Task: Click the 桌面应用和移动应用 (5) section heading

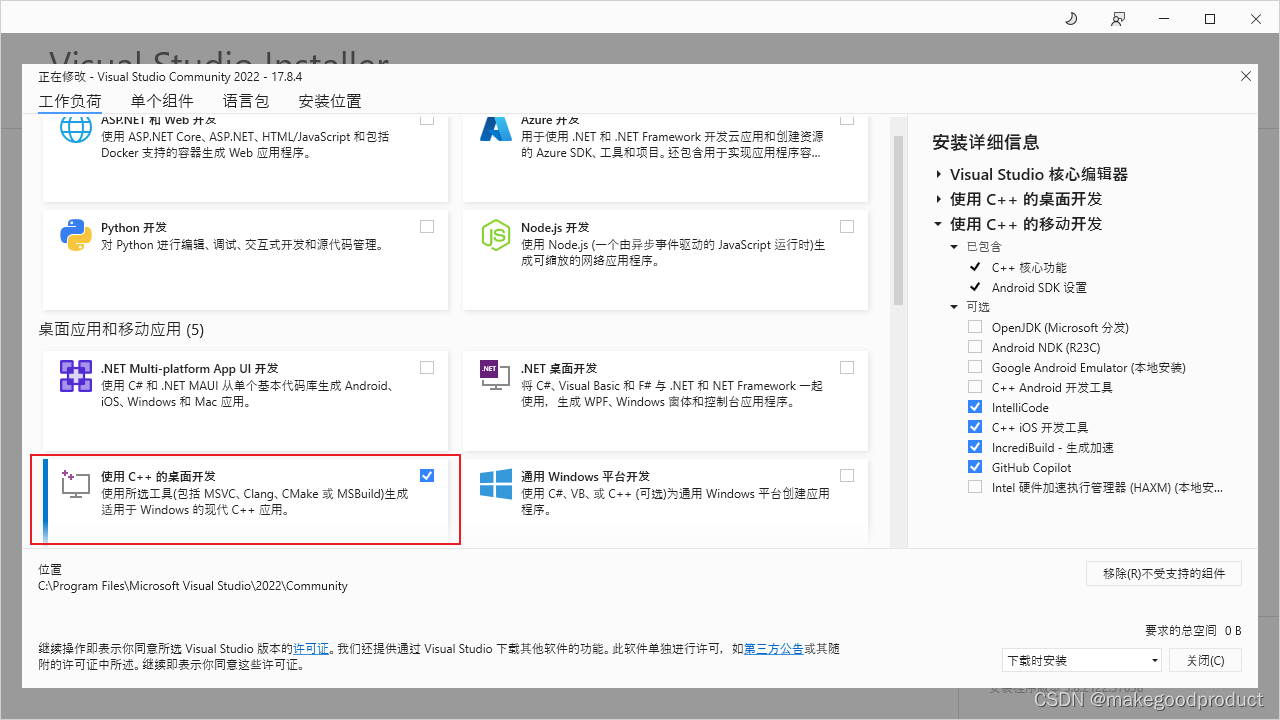Action: 121,329
